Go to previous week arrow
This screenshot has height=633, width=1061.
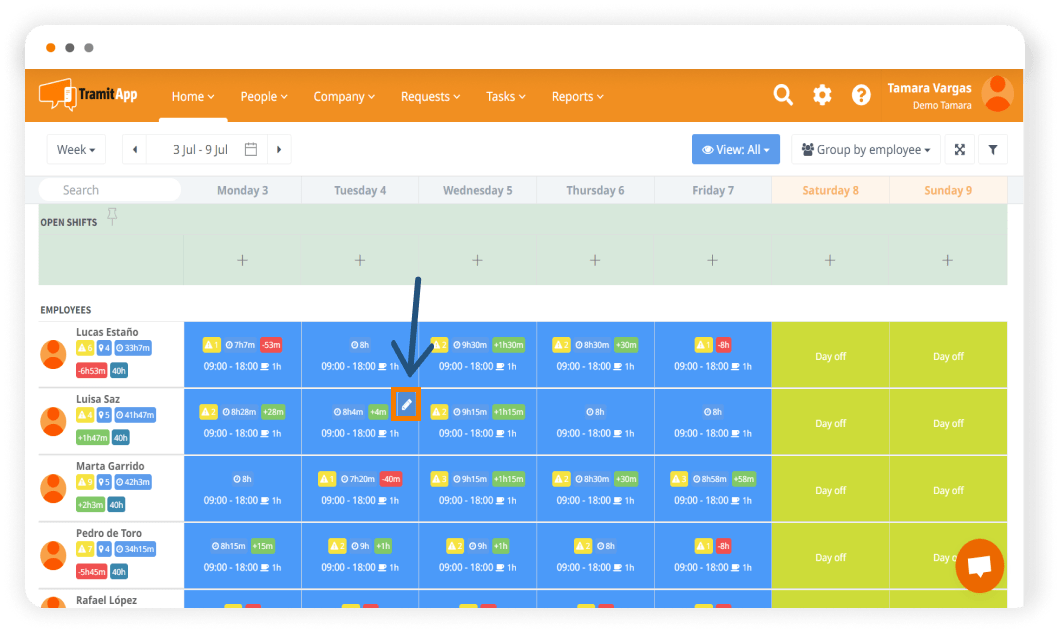coord(135,150)
